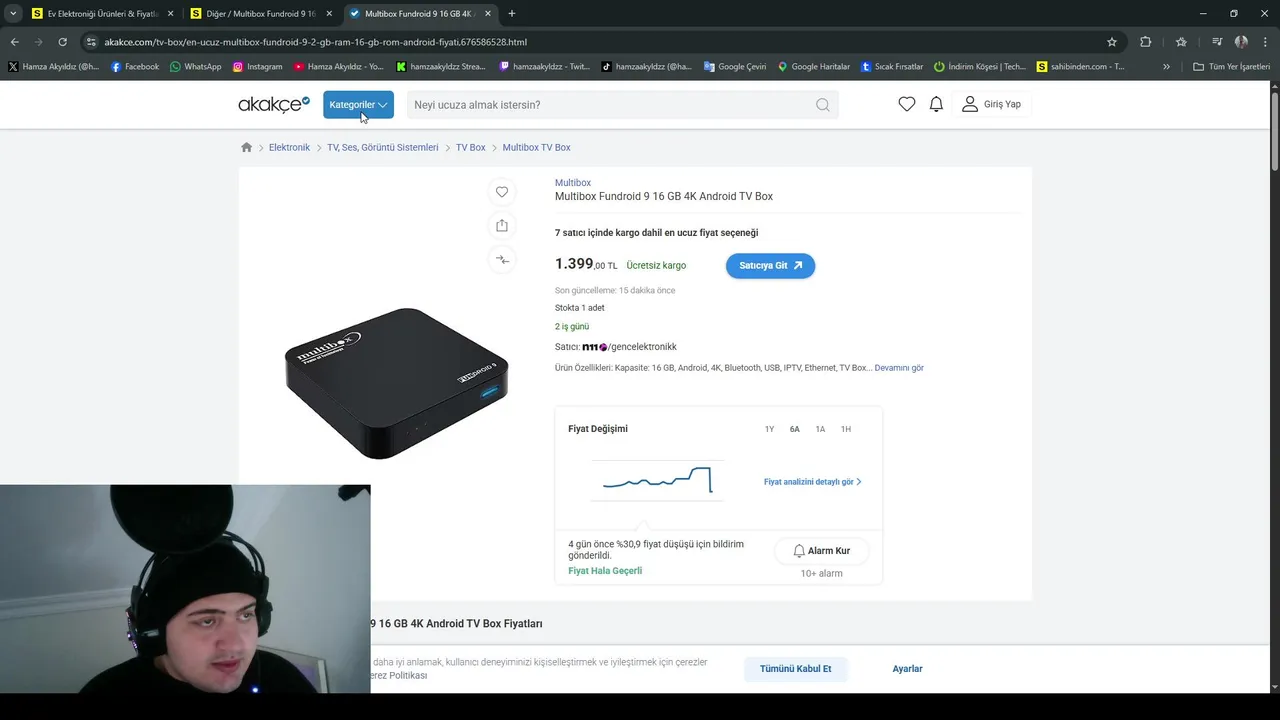
Task: Open the tab search dropdown arrow
Action: click(12, 14)
